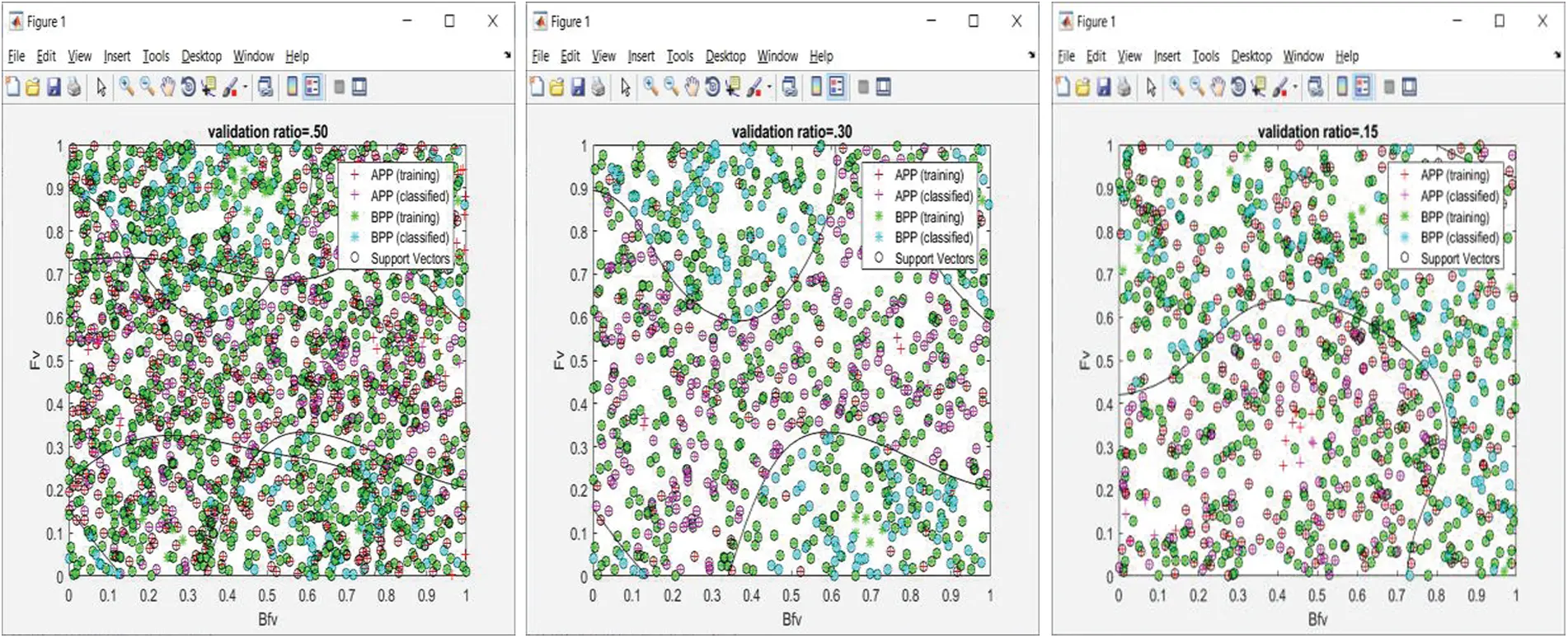
Task: Click New Figure icon in right window
Action: [x=1063, y=87]
